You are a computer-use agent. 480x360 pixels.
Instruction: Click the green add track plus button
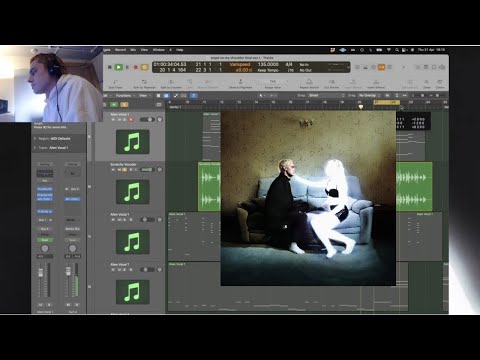[114, 105]
